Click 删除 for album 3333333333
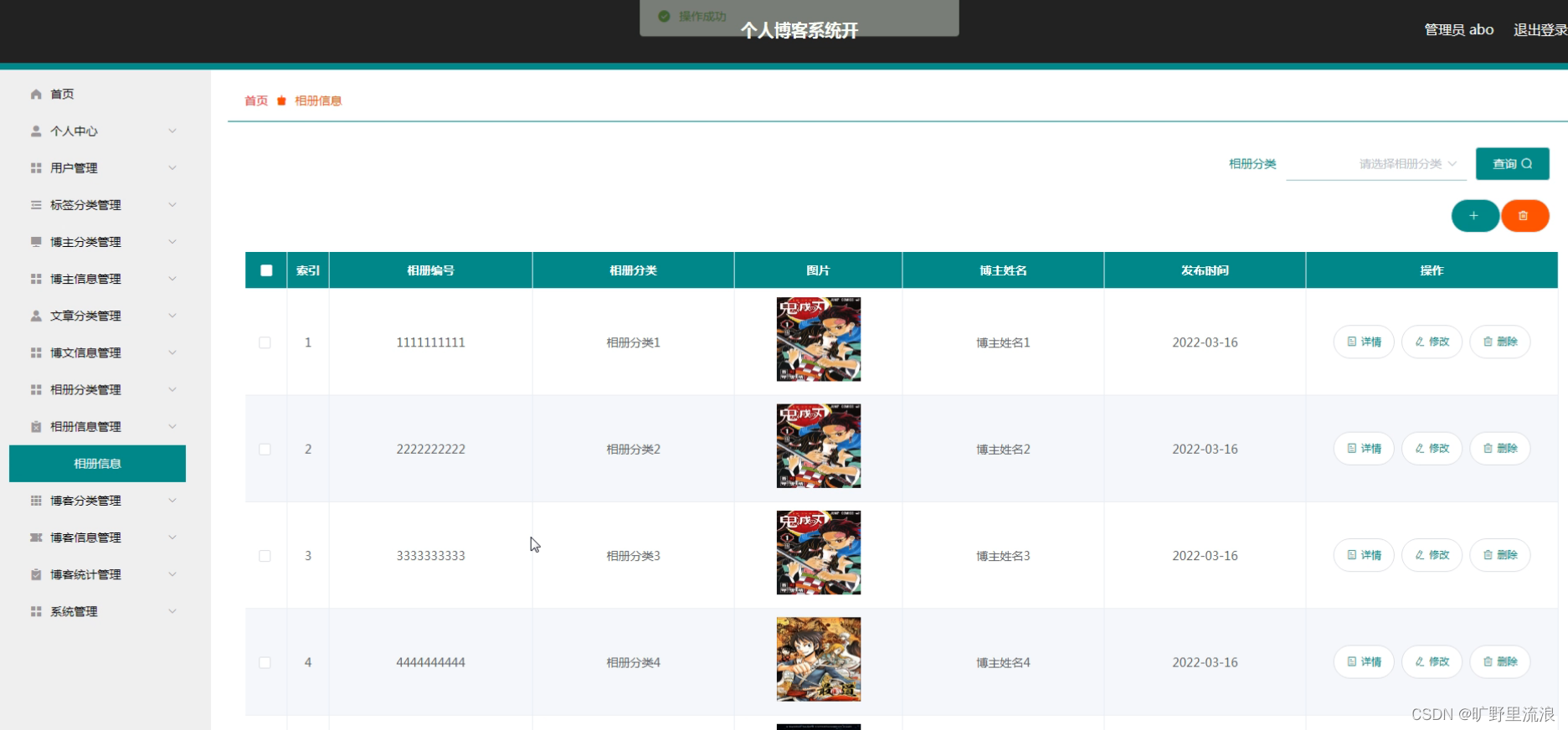1568x730 pixels. (x=1499, y=555)
